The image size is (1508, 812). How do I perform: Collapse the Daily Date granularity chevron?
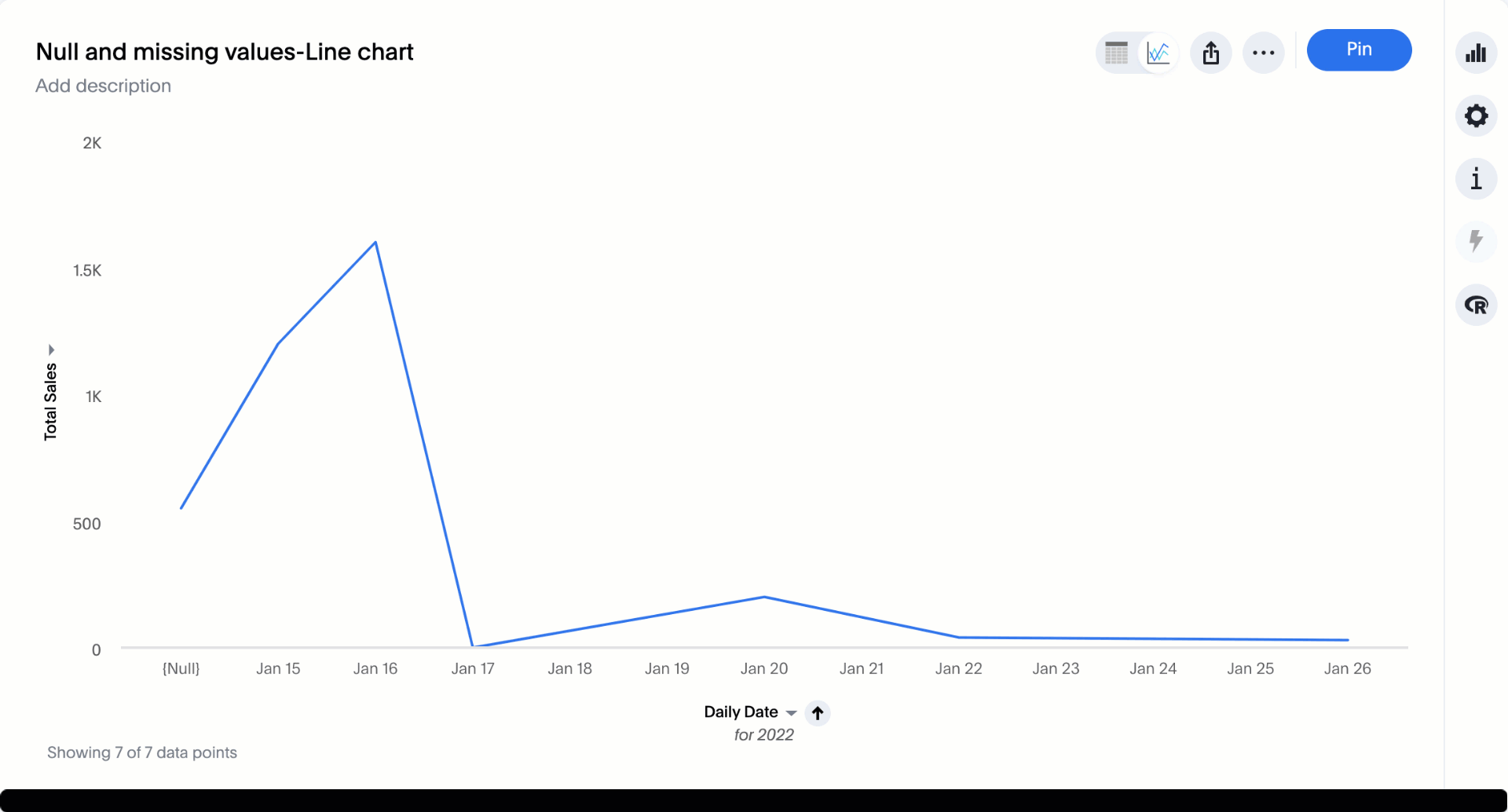792,712
